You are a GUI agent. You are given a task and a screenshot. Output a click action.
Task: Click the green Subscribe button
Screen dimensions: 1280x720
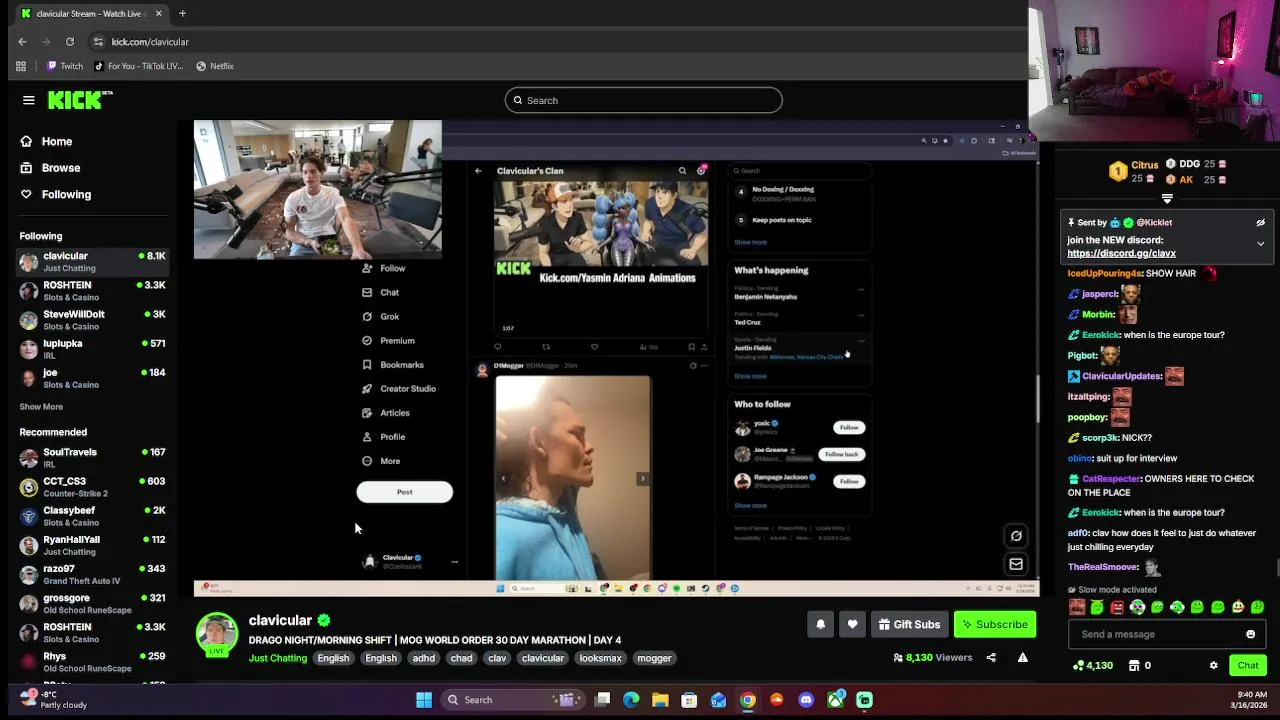[x=994, y=624]
